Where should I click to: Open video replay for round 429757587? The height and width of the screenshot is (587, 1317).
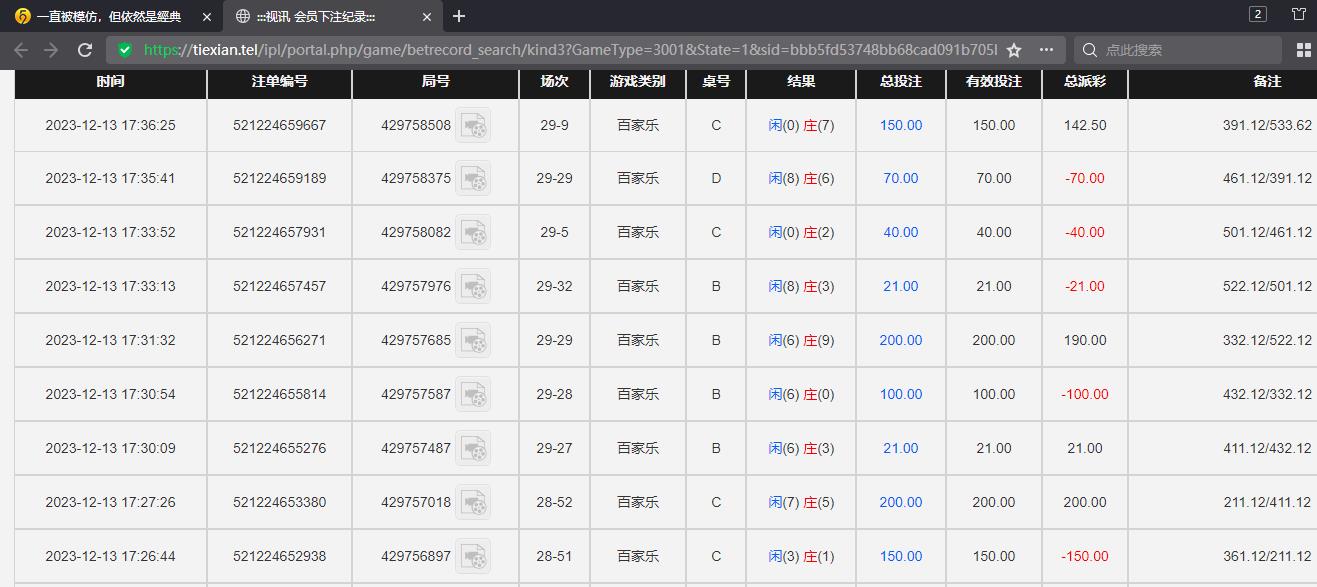tap(473, 395)
